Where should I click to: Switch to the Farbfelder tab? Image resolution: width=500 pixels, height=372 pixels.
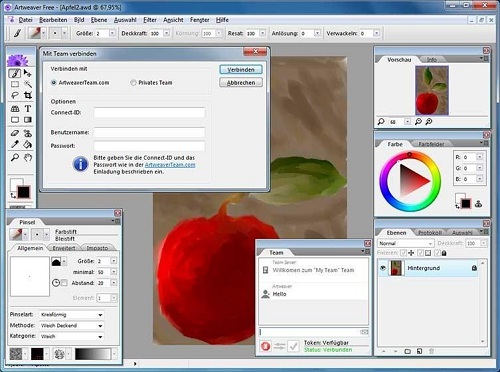point(431,144)
